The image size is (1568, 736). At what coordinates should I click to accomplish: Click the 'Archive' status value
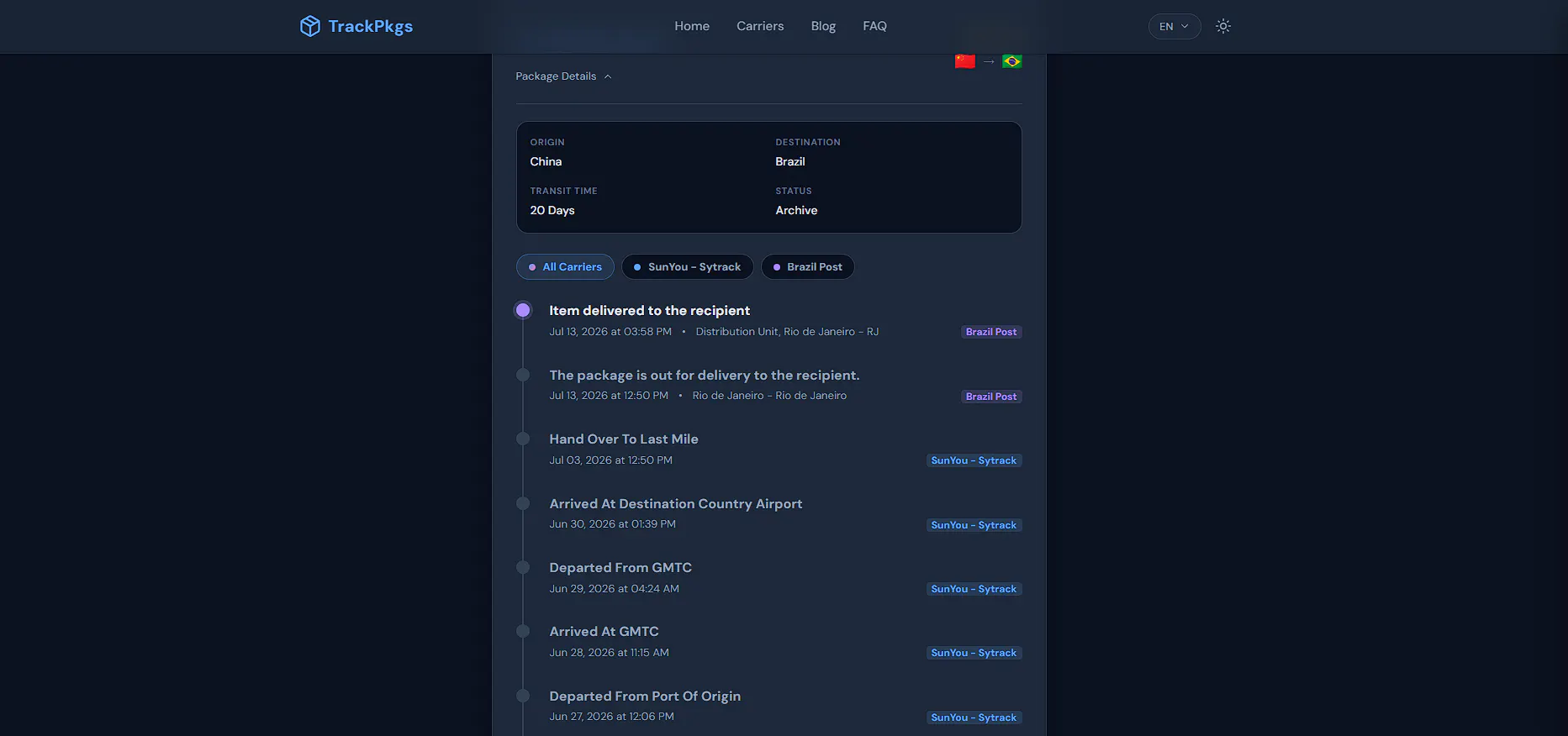point(796,210)
